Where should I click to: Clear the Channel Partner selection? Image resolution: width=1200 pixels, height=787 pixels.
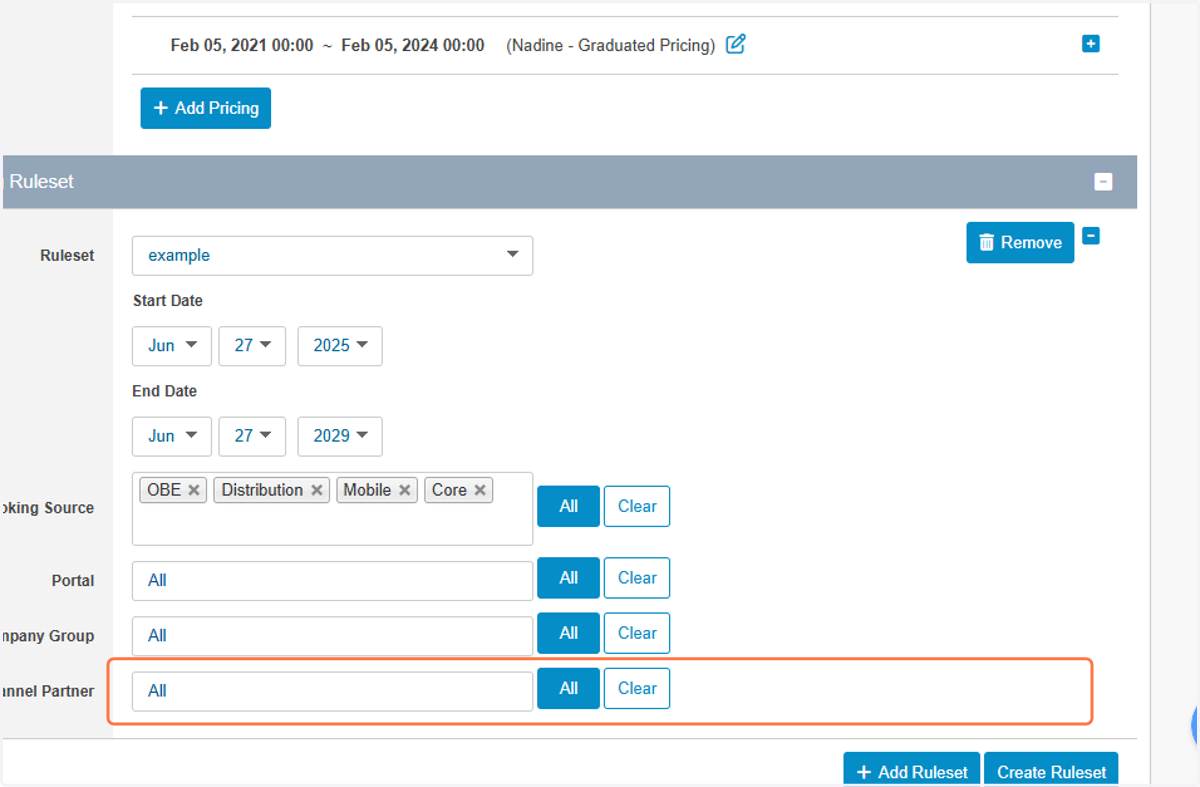click(637, 688)
